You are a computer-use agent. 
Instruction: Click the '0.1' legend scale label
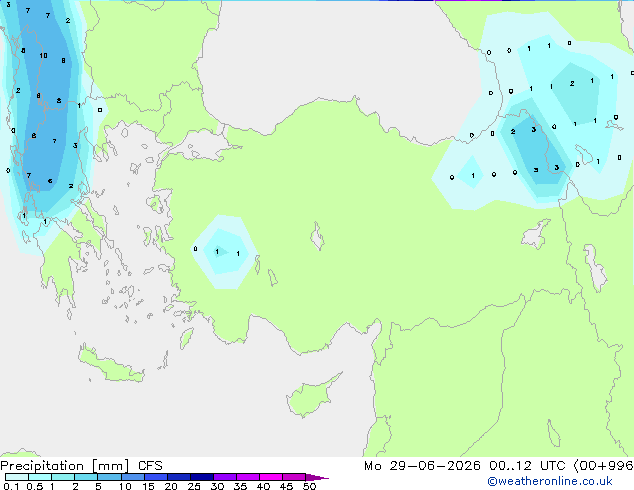11,486
